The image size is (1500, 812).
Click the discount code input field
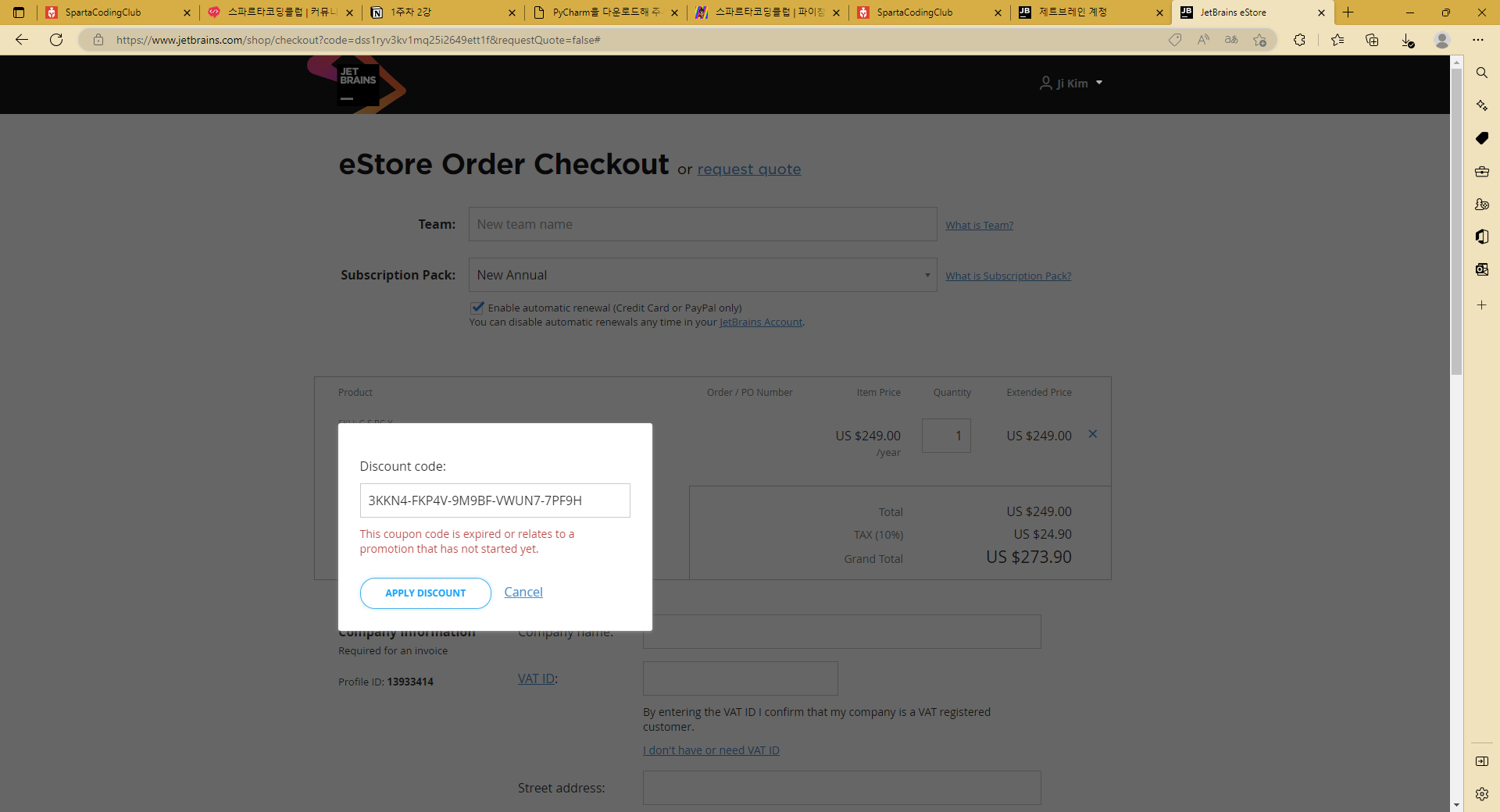[x=495, y=500]
